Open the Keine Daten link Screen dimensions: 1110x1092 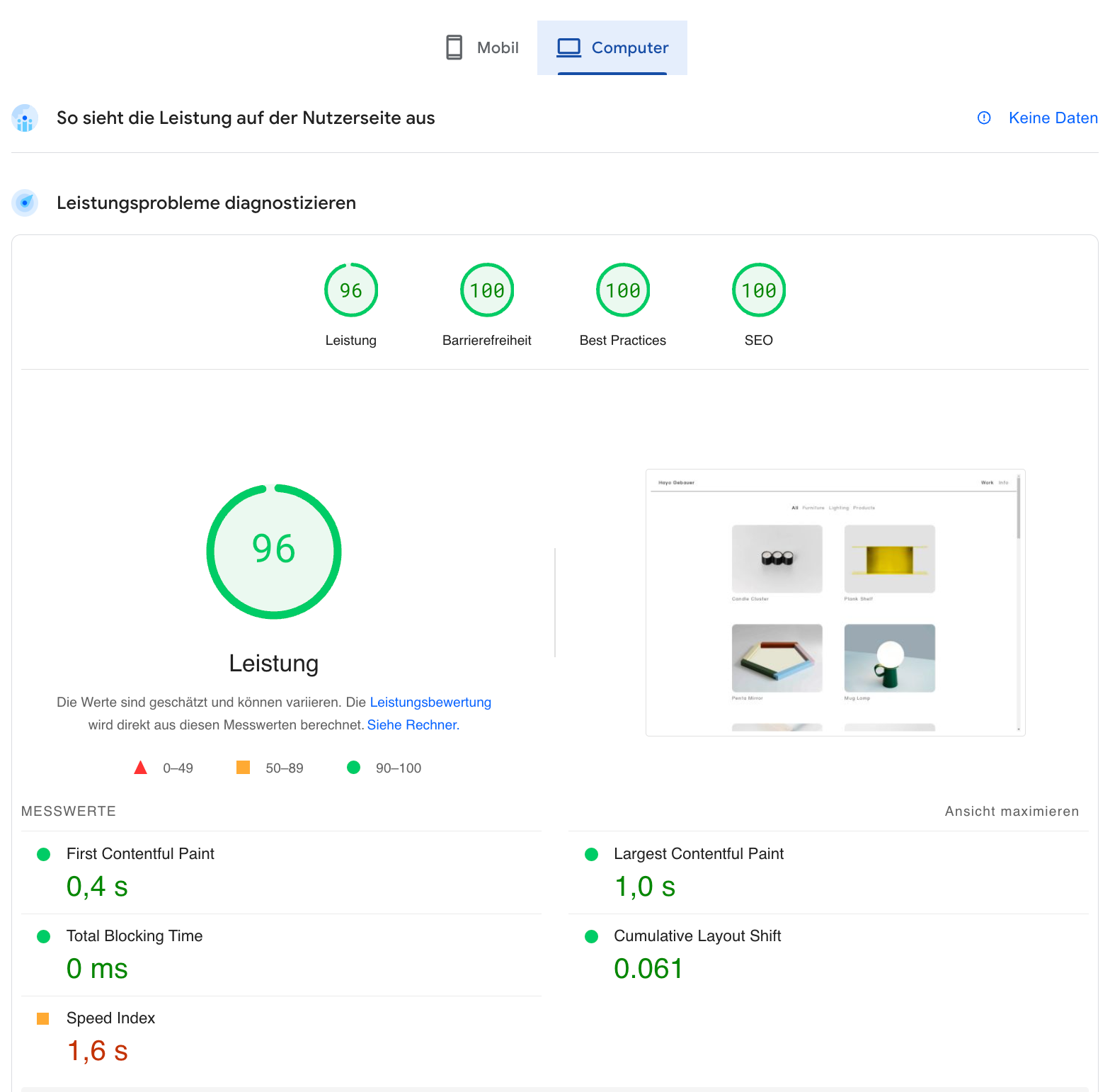pos(1053,118)
